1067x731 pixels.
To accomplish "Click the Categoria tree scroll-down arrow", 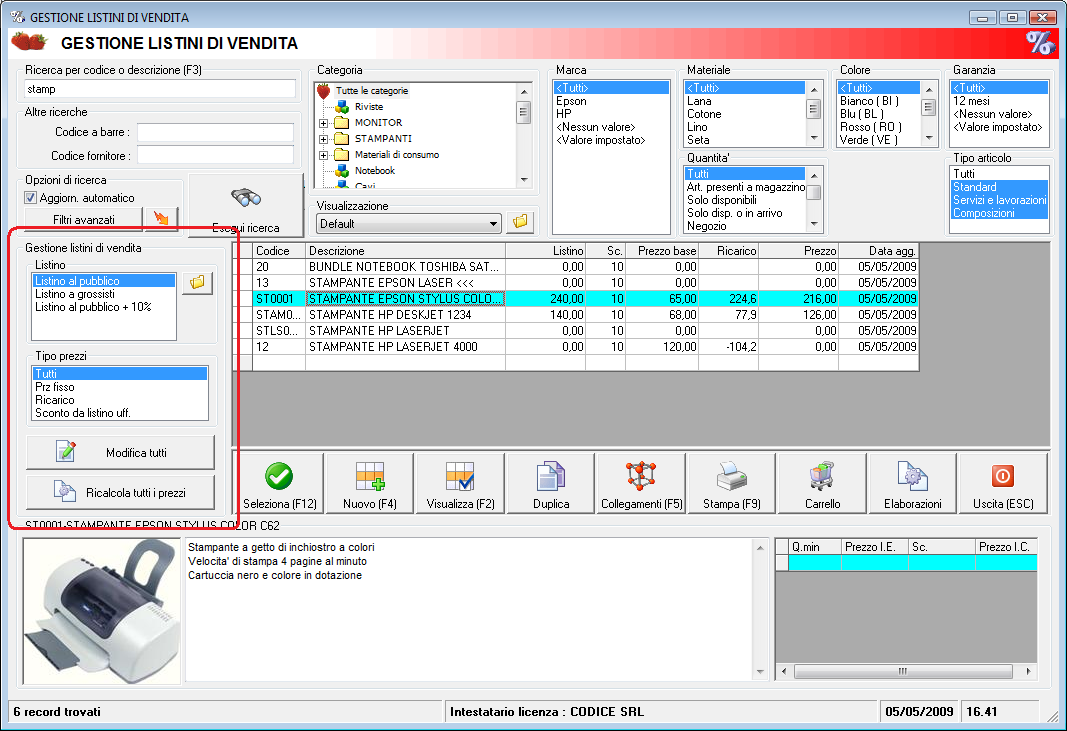I will click(x=524, y=180).
